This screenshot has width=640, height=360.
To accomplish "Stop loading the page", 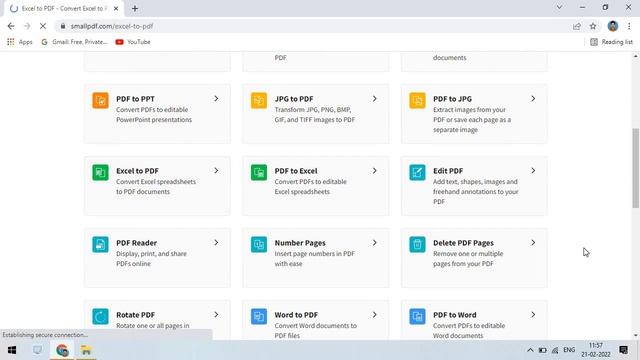I will tap(43, 26).
